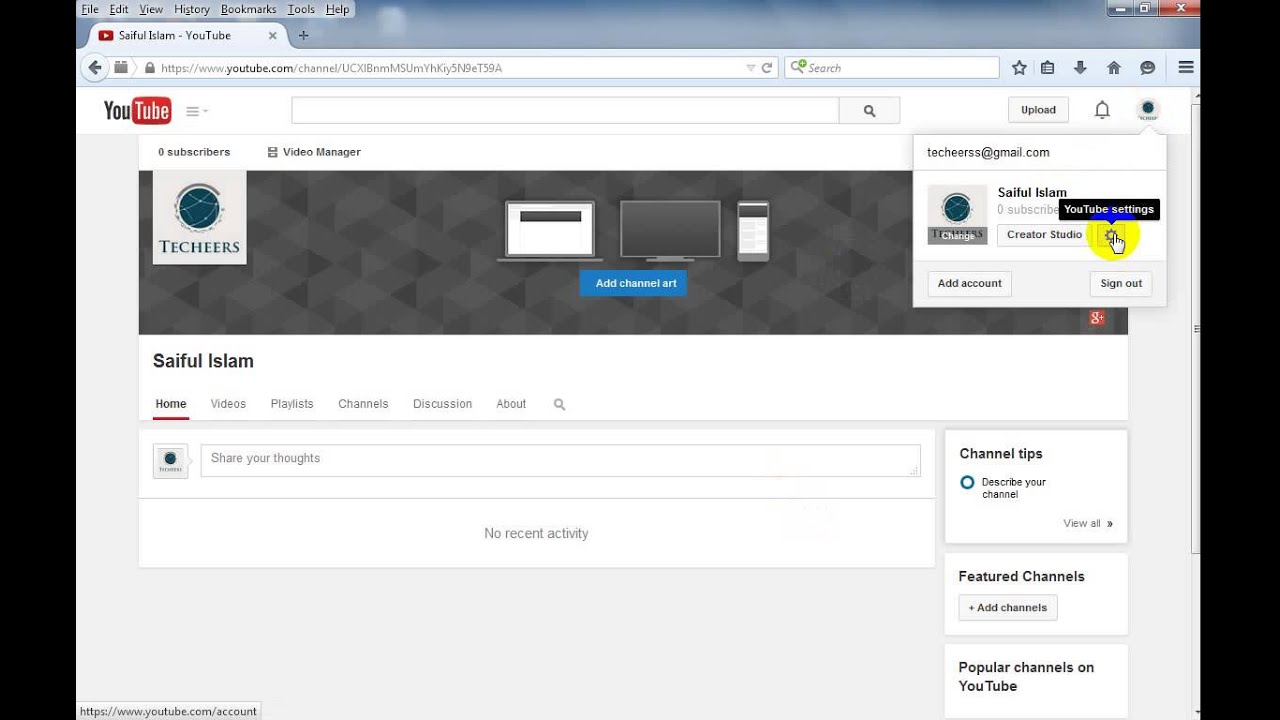This screenshot has height=720, width=1280.
Task: Click the mobile device preview on banner
Action: tap(753, 231)
